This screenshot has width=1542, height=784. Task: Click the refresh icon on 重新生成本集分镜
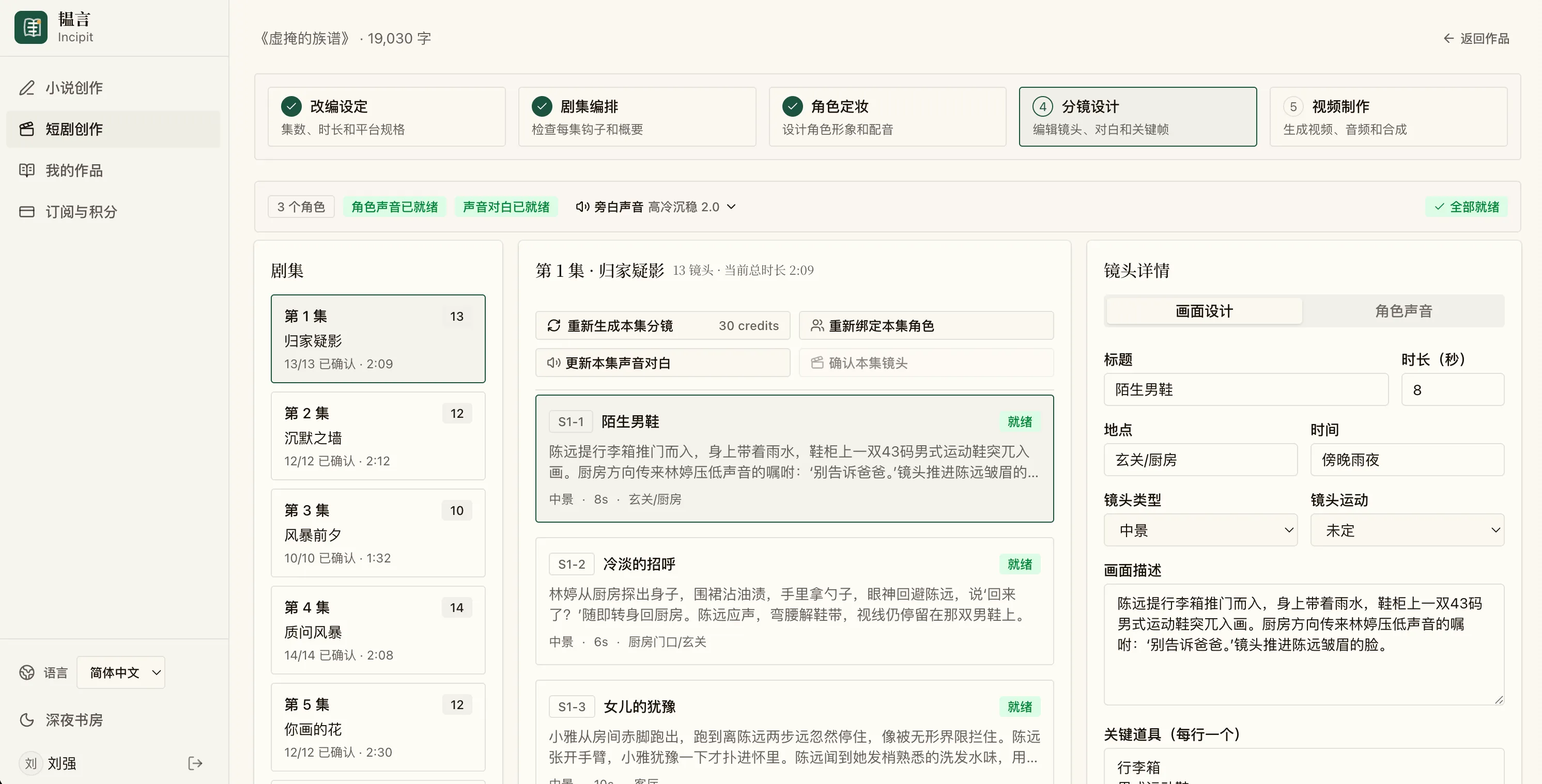(554, 325)
